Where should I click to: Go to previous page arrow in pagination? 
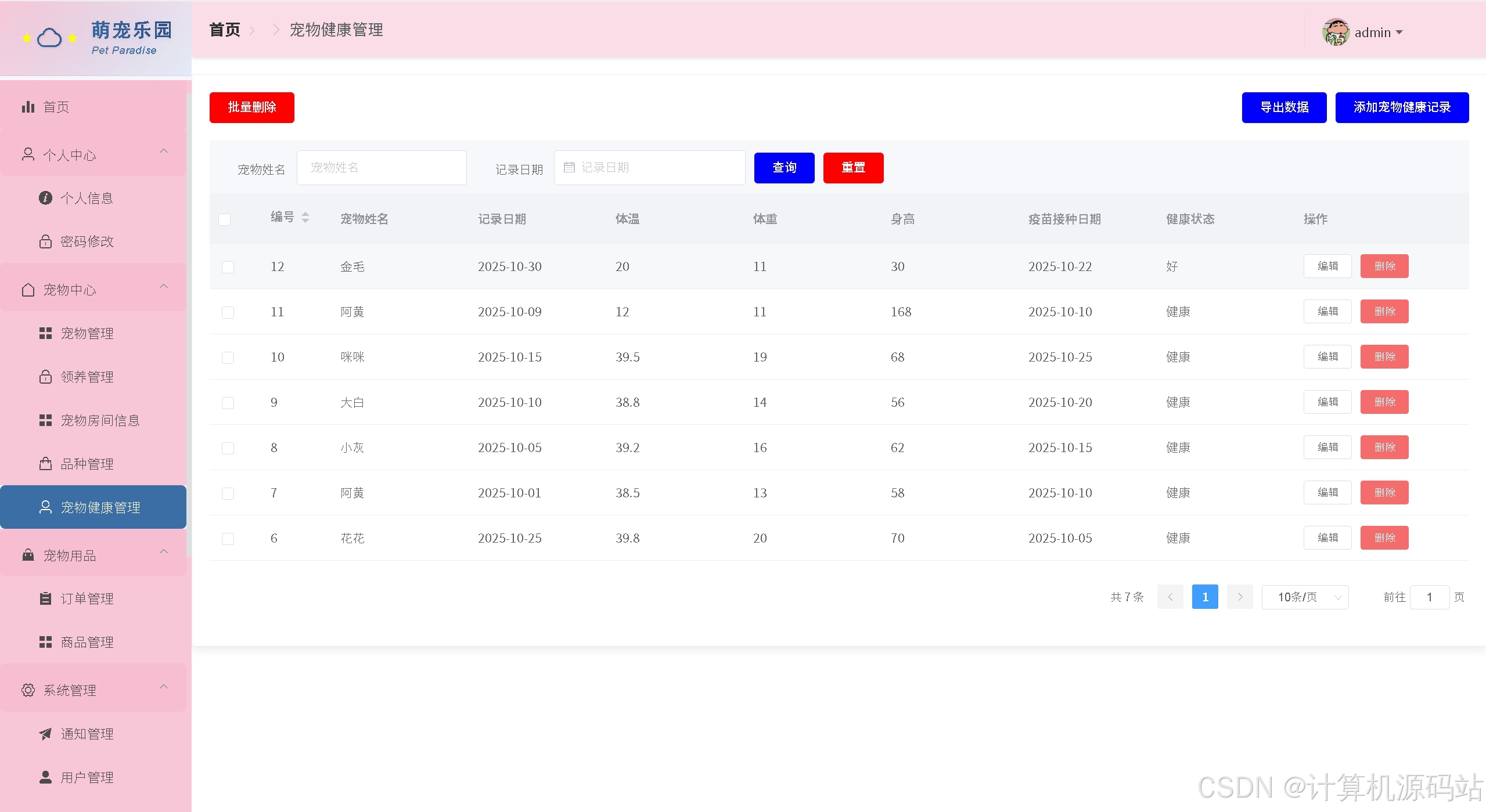pos(1170,597)
